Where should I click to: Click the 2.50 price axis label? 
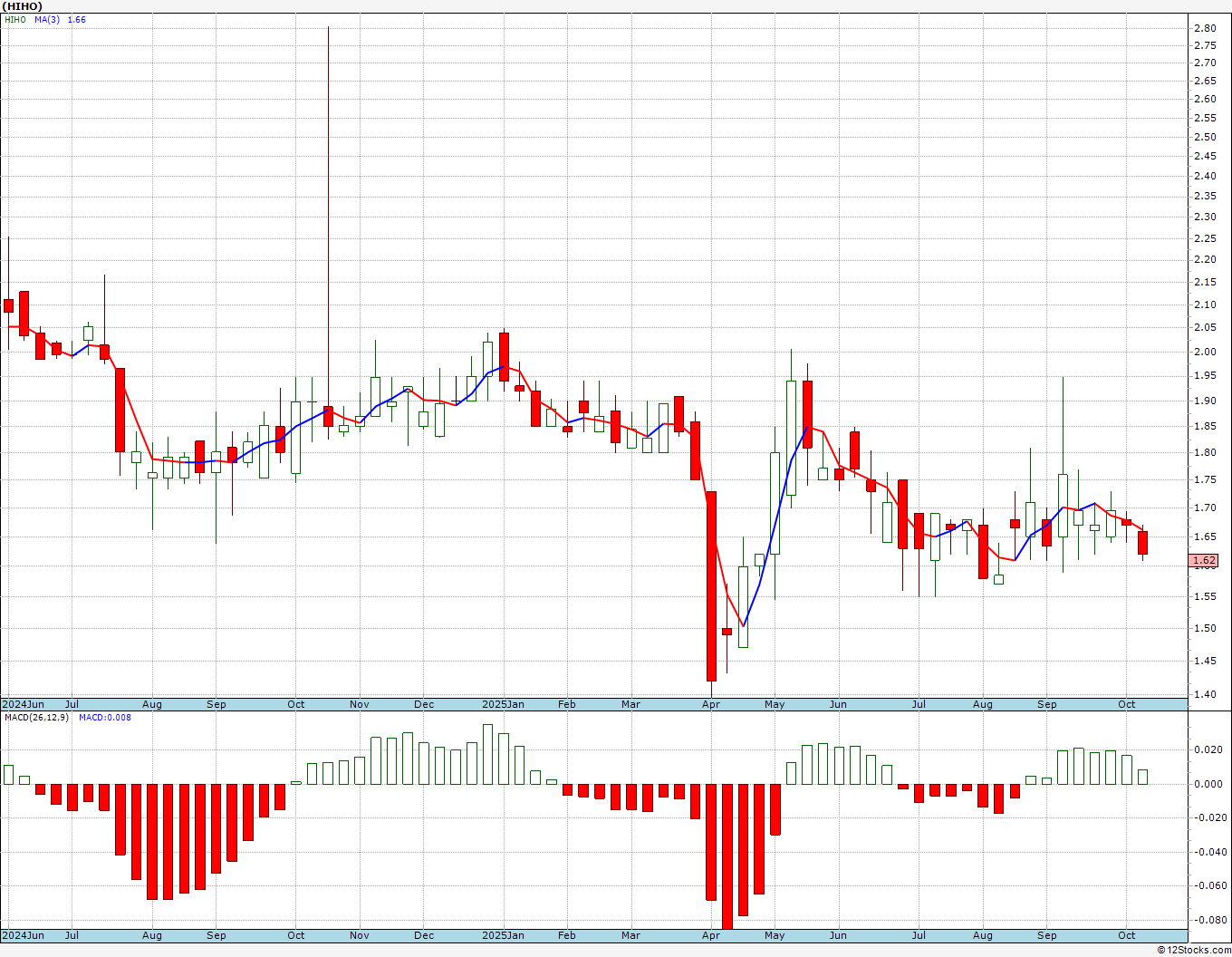point(1205,138)
